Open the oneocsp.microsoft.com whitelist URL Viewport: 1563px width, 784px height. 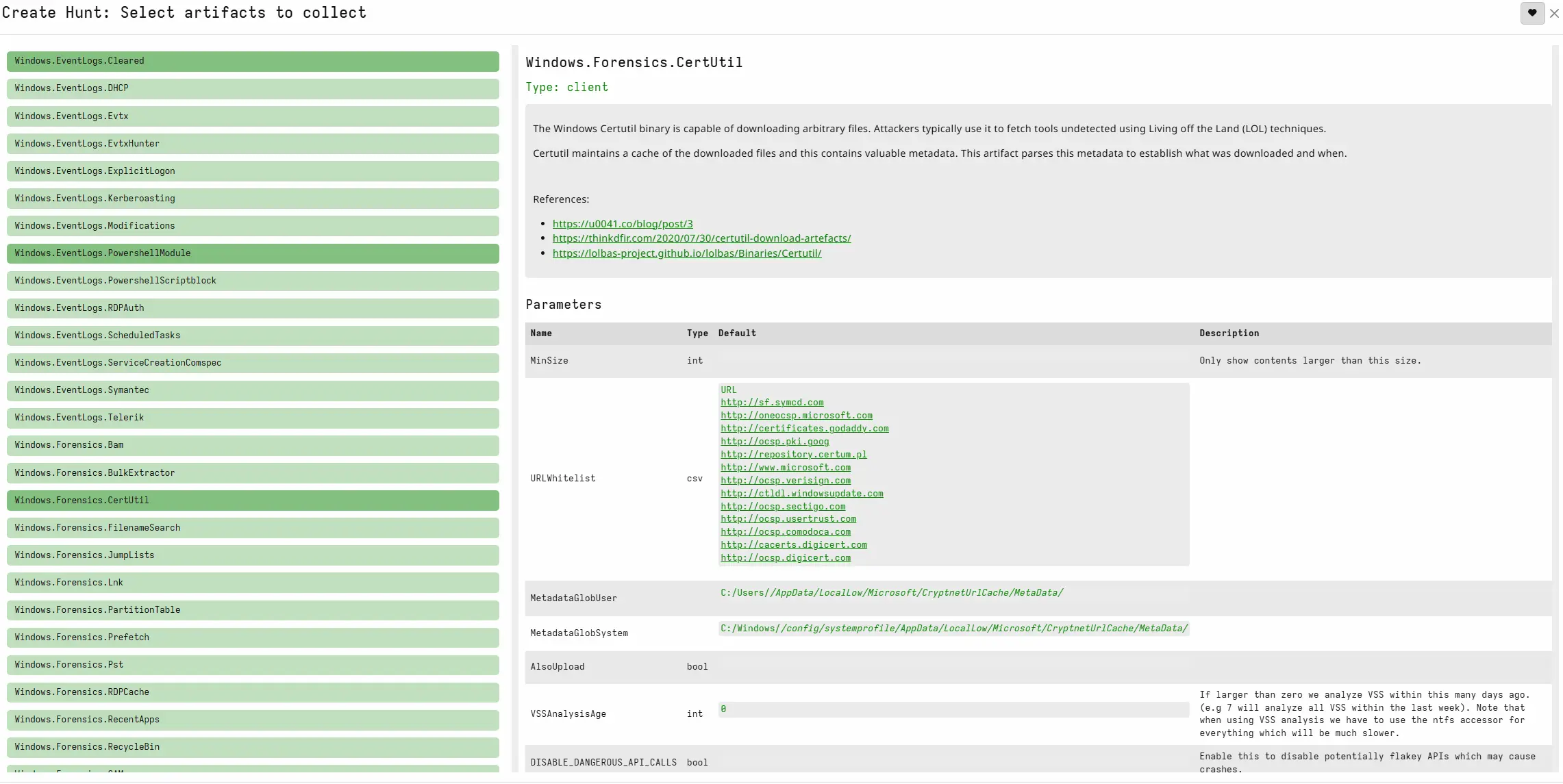[796, 416]
